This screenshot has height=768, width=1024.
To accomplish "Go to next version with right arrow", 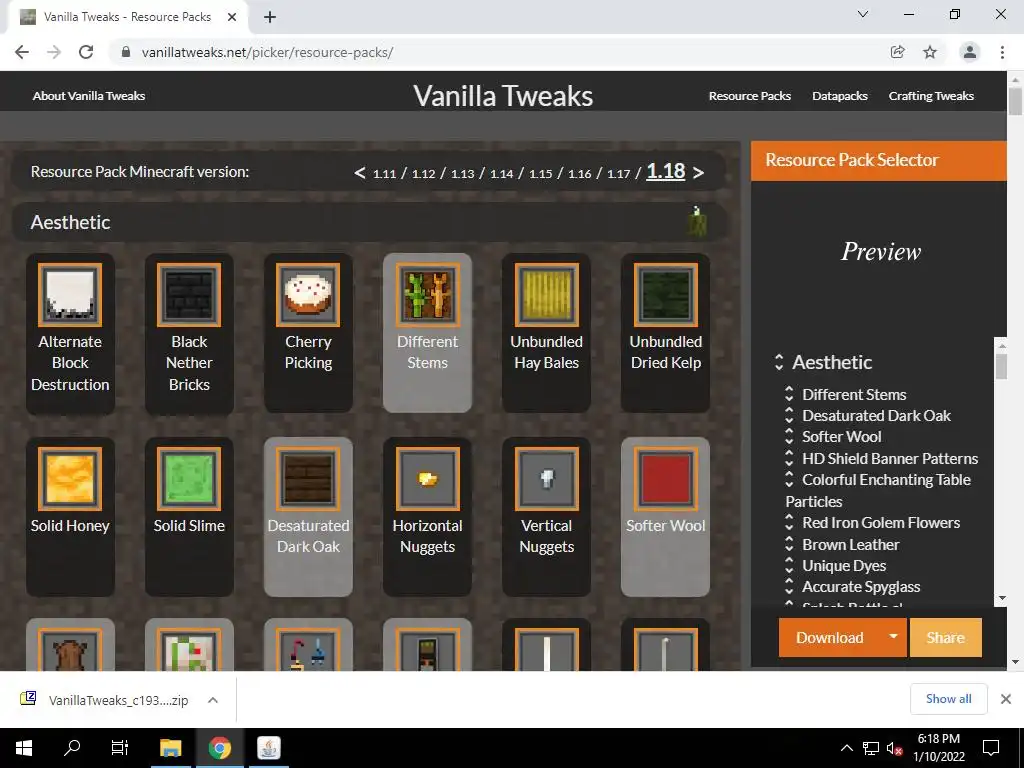I will 698,172.
